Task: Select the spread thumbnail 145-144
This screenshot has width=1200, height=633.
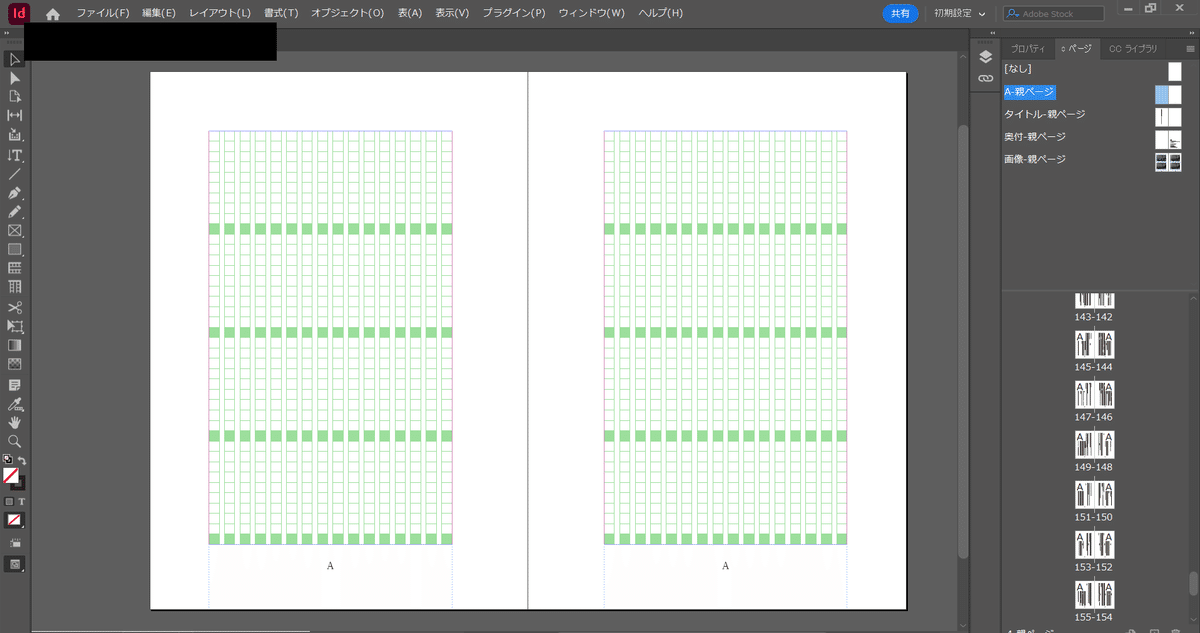Action: coord(1094,345)
